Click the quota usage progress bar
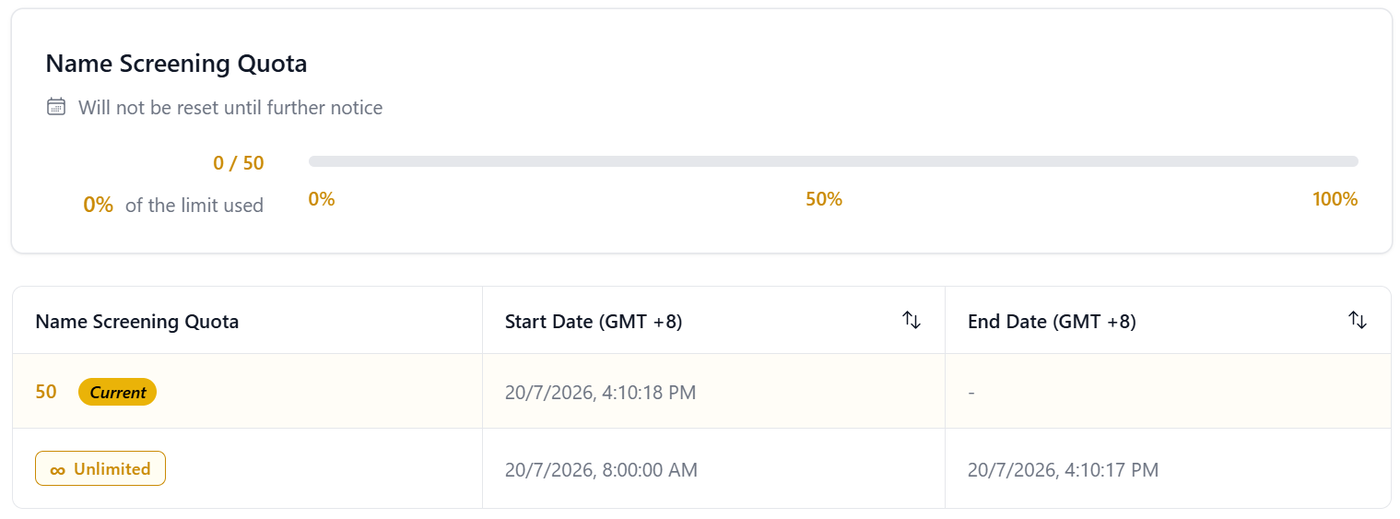This screenshot has width=1400, height=519. tap(833, 161)
